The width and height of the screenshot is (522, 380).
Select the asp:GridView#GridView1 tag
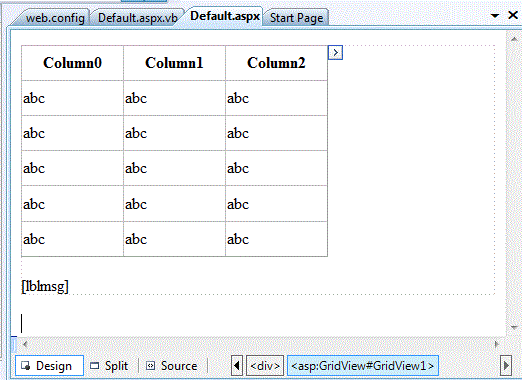[x=363, y=366]
